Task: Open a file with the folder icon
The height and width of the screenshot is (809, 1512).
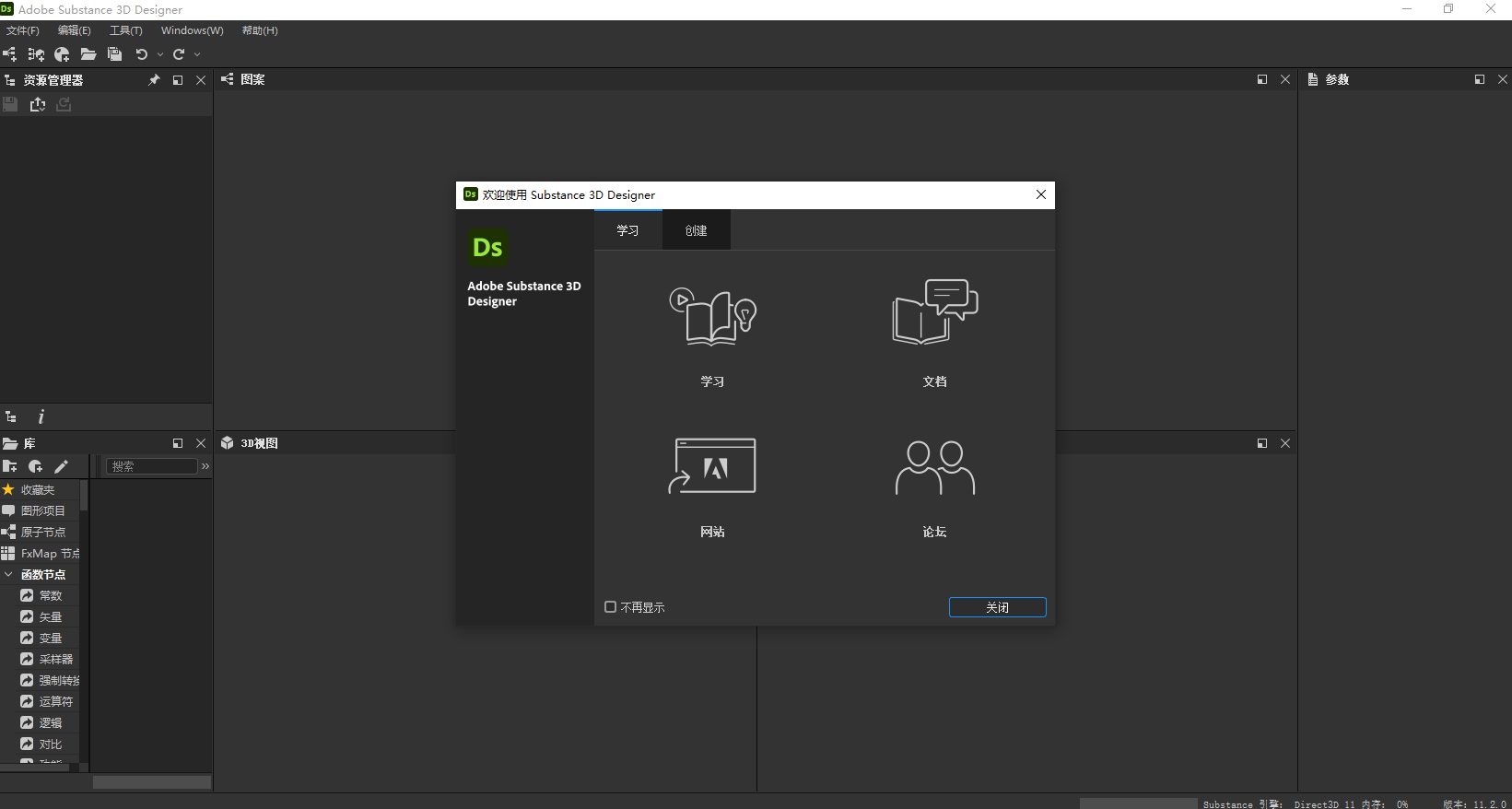Action: point(88,54)
